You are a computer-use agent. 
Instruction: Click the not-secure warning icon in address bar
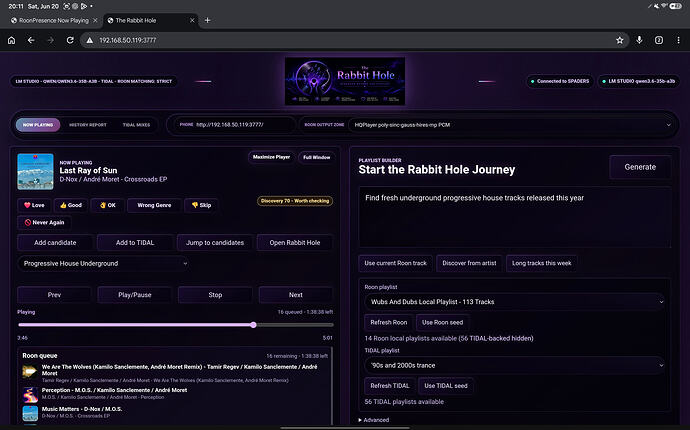pos(89,40)
